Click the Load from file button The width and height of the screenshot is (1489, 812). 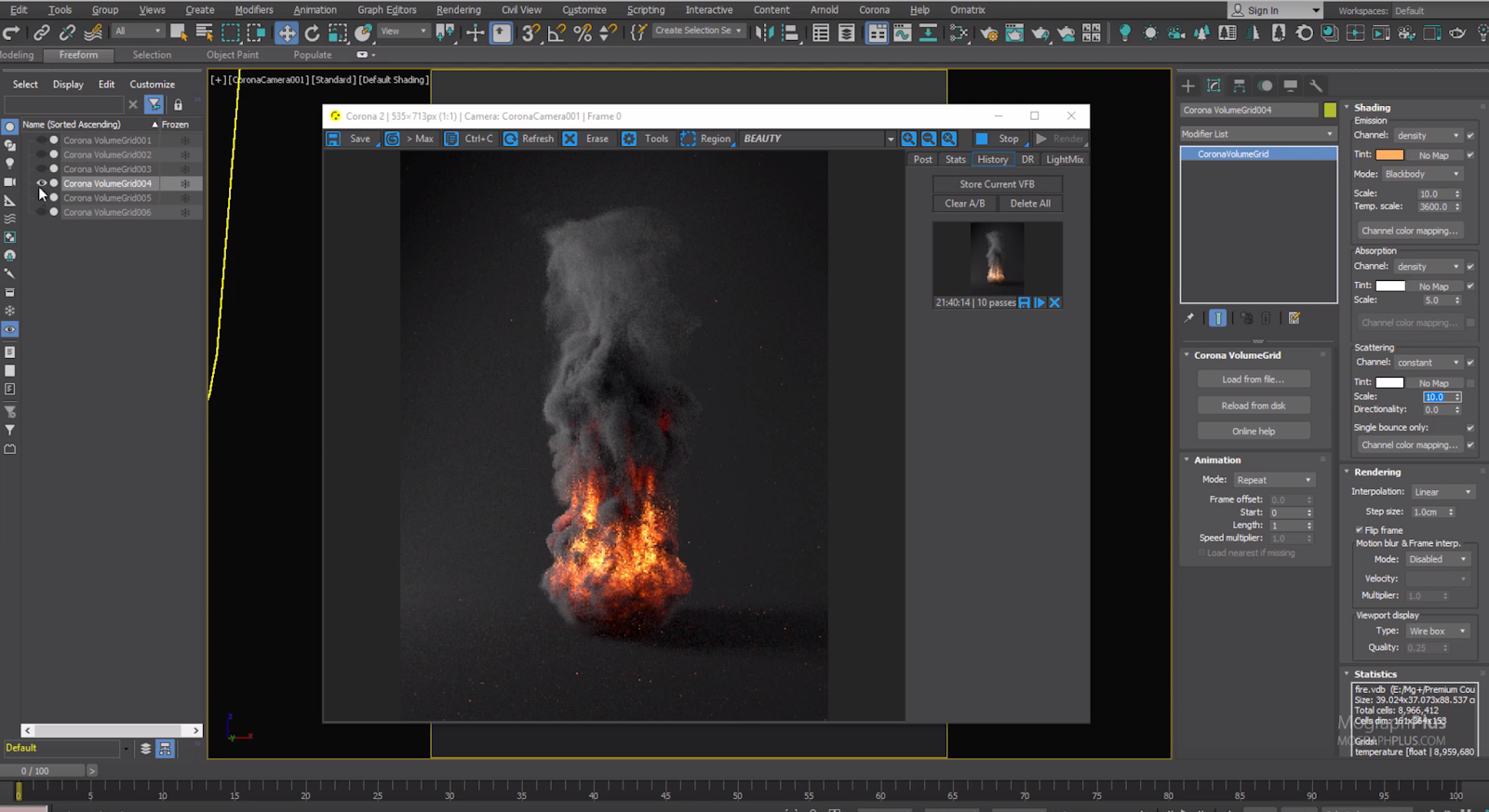point(1253,379)
